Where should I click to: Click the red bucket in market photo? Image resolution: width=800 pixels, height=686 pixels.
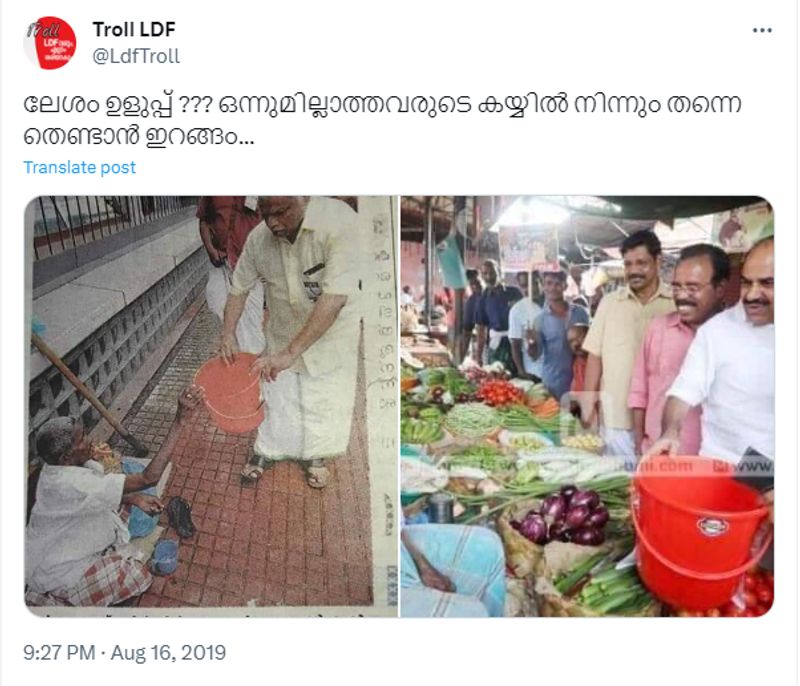point(700,536)
